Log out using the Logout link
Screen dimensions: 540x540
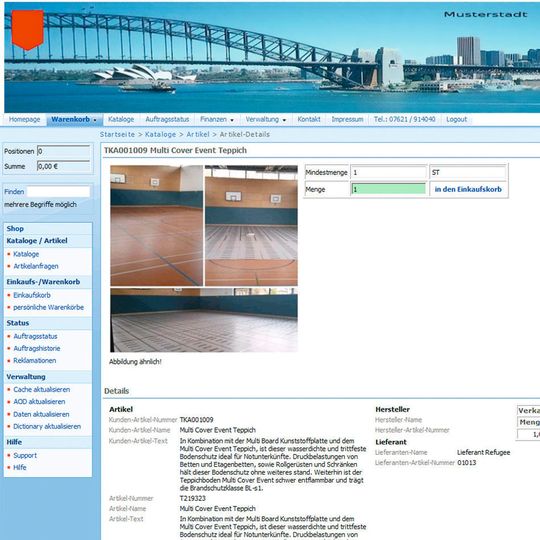click(457, 120)
